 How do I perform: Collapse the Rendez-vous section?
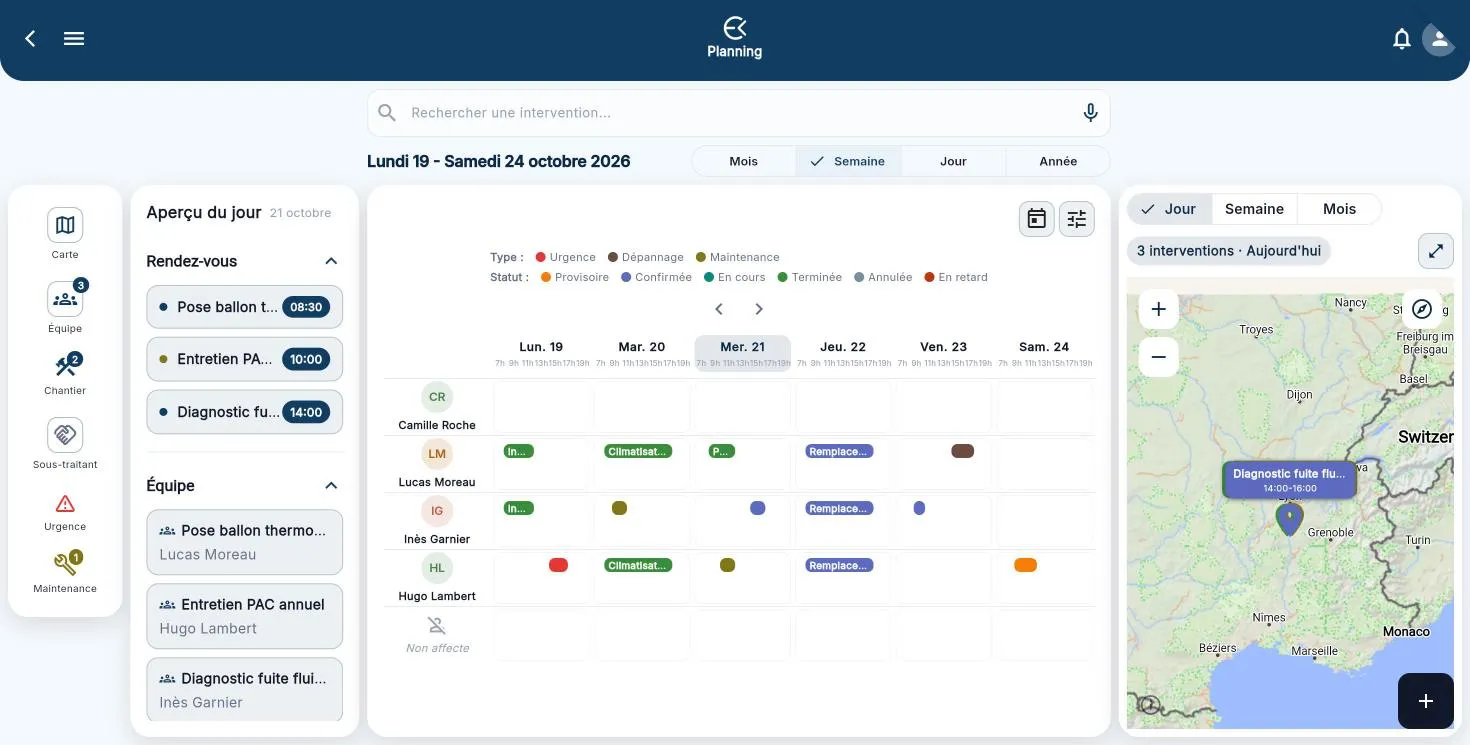pos(331,261)
